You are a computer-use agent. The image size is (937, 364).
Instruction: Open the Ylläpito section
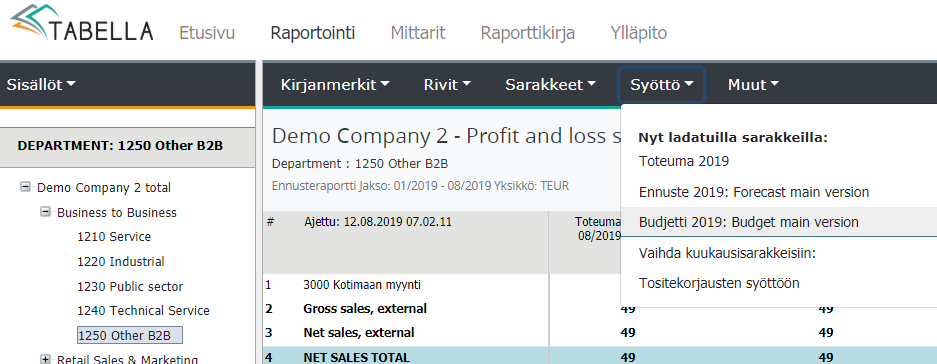pyautogui.click(x=639, y=32)
